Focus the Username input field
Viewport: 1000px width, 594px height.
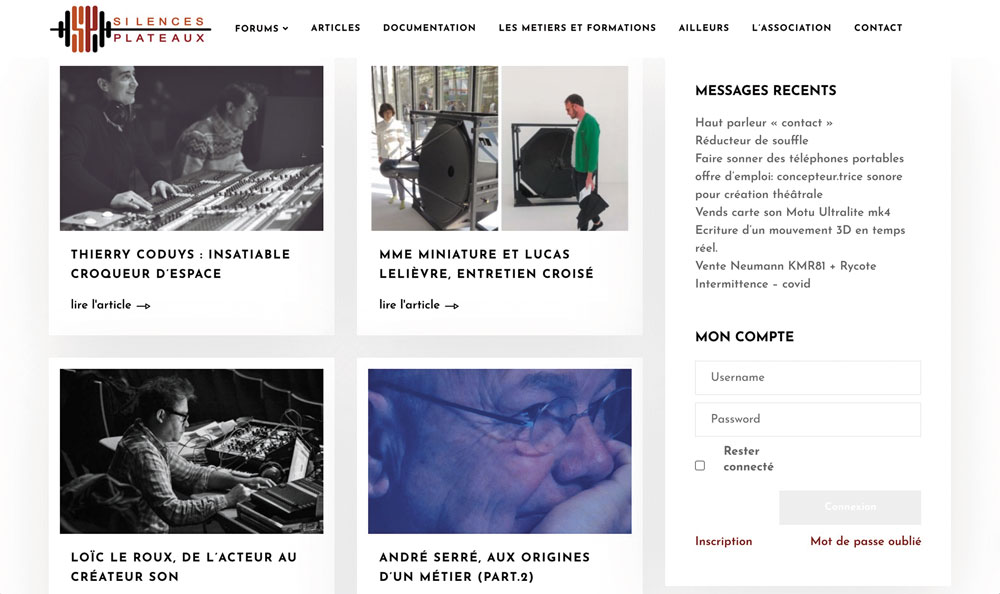(808, 378)
